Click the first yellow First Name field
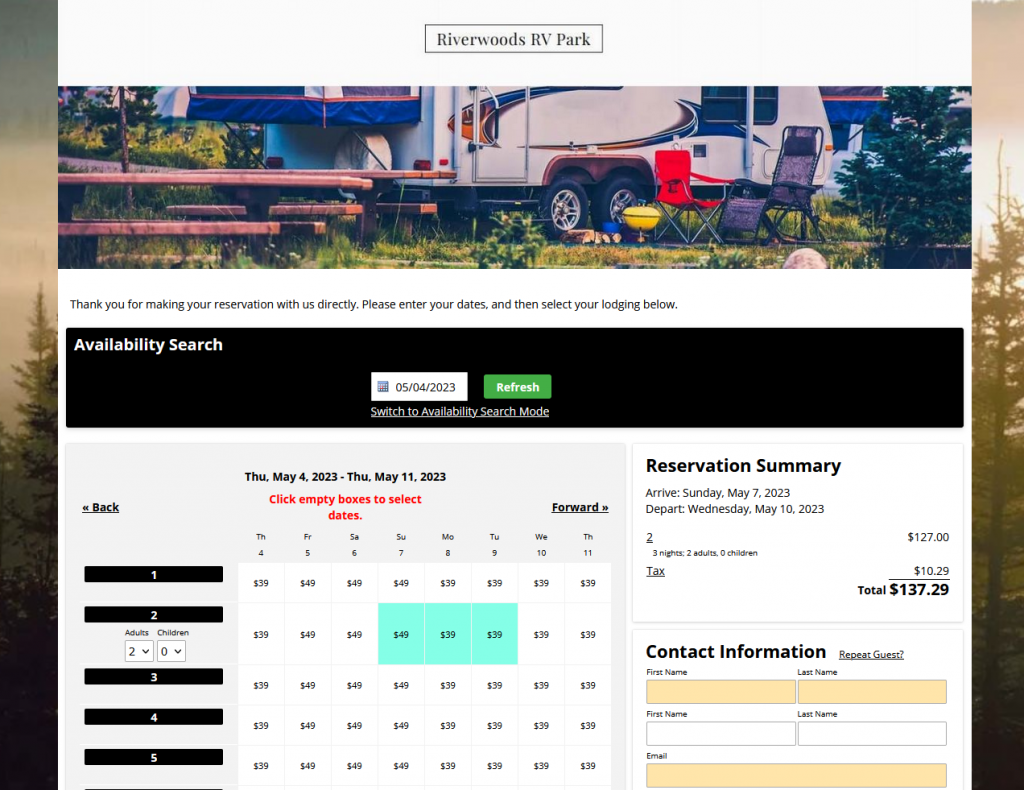The width and height of the screenshot is (1024, 790). point(720,691)
